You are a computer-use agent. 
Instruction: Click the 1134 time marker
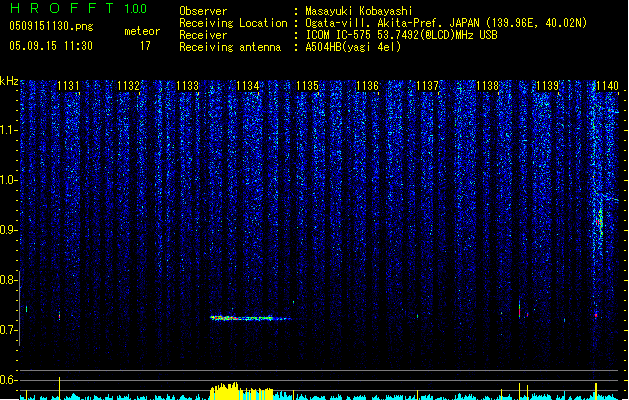pyautogui.click(x=248, y=86)
